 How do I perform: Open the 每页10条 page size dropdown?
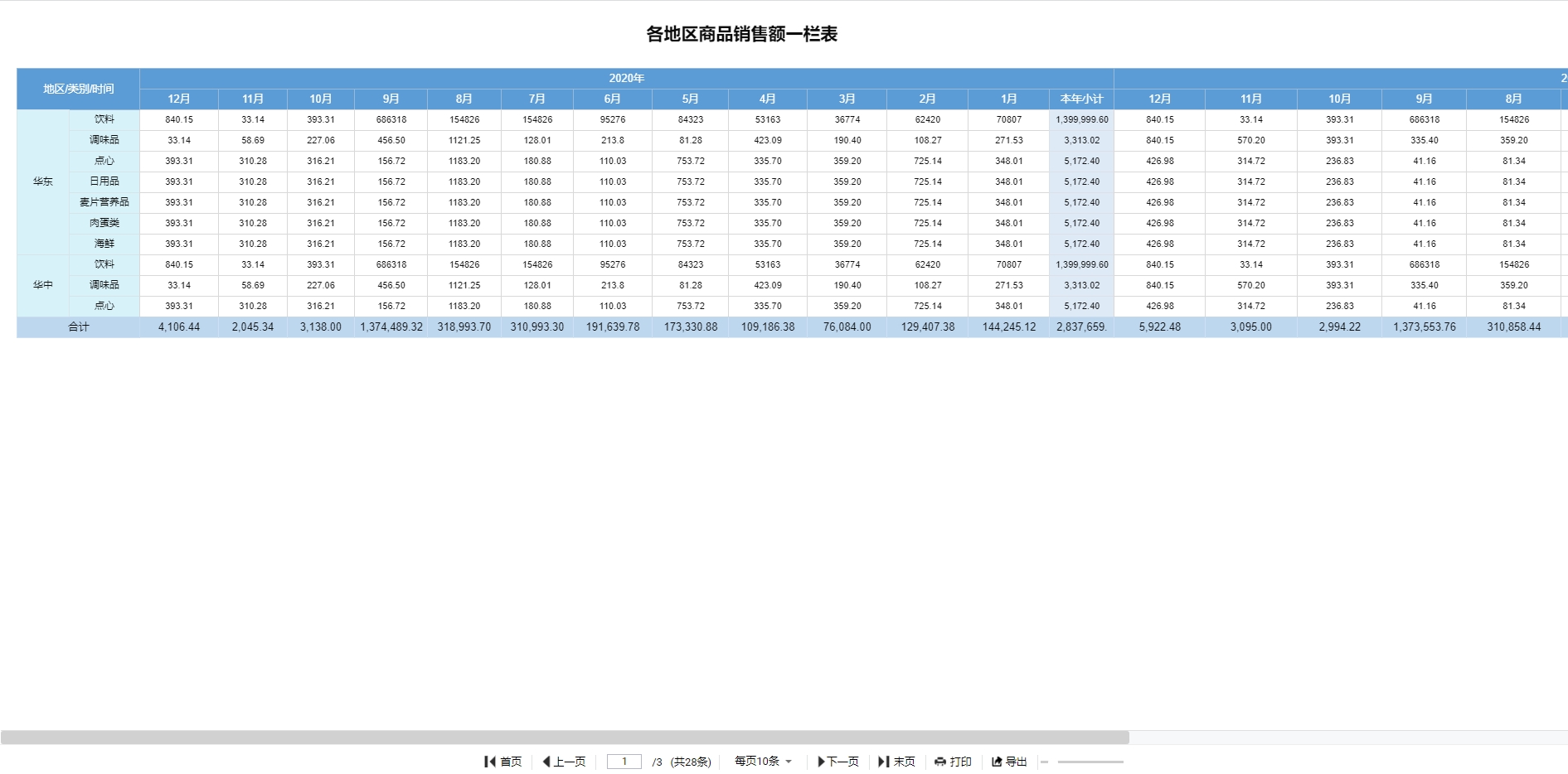pyautogui.click(x=763, y=761)
